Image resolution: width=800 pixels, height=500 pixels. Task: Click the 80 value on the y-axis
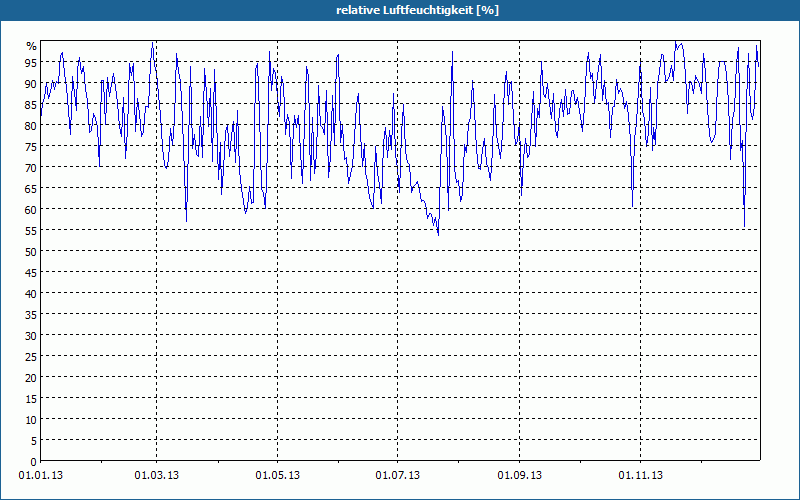point(31,126)
